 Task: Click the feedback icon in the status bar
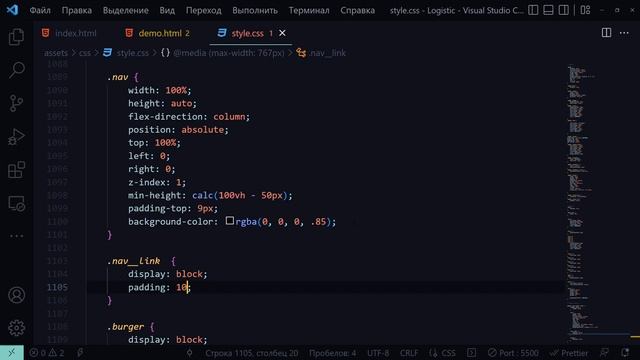coord(604,353)
